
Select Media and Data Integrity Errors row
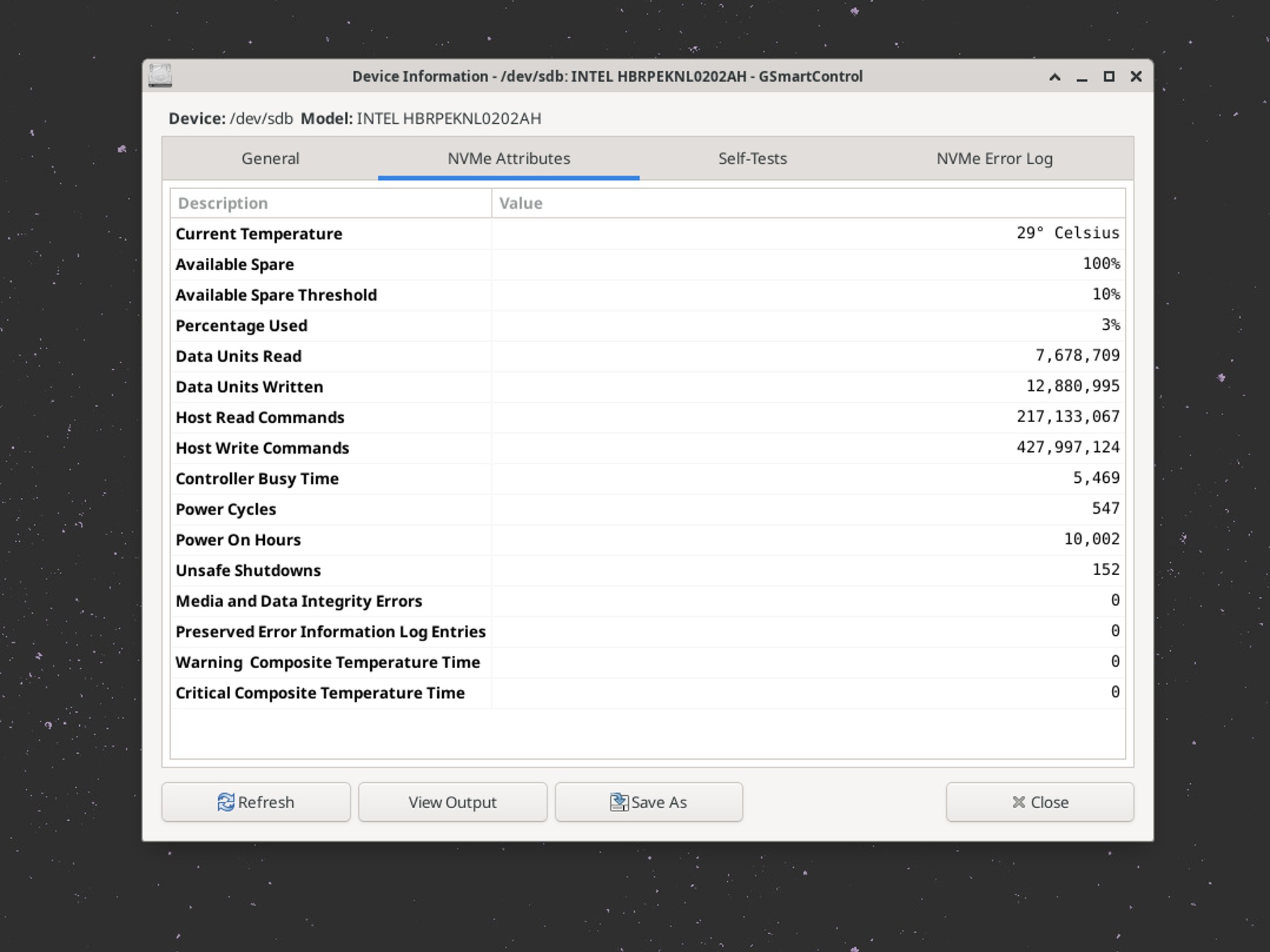648,601
